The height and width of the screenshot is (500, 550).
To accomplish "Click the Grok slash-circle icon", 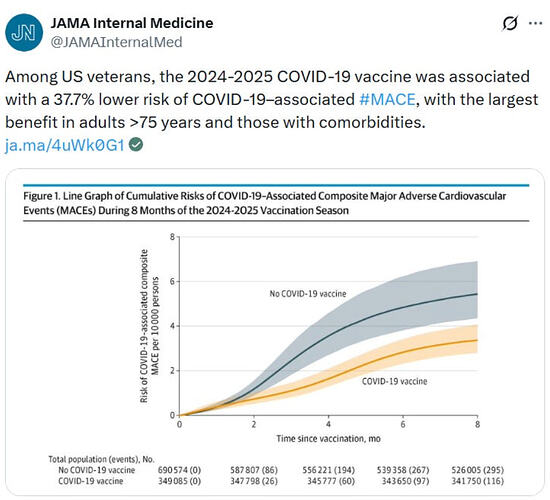I will tap(510, 24).
